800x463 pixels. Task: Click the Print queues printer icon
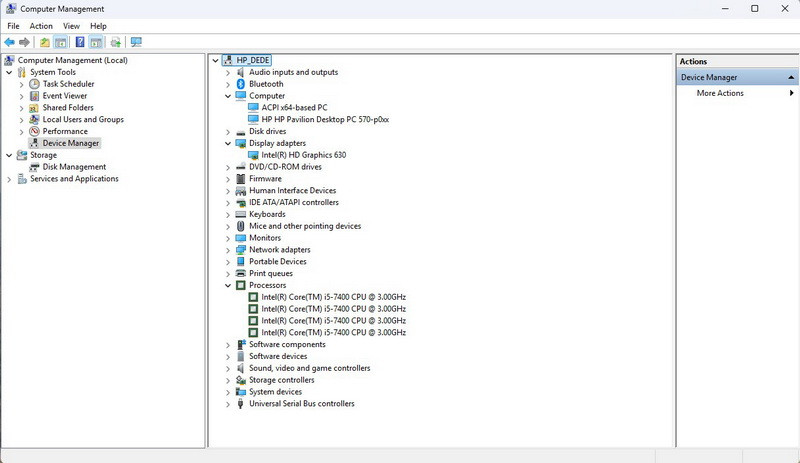(241, 274)
